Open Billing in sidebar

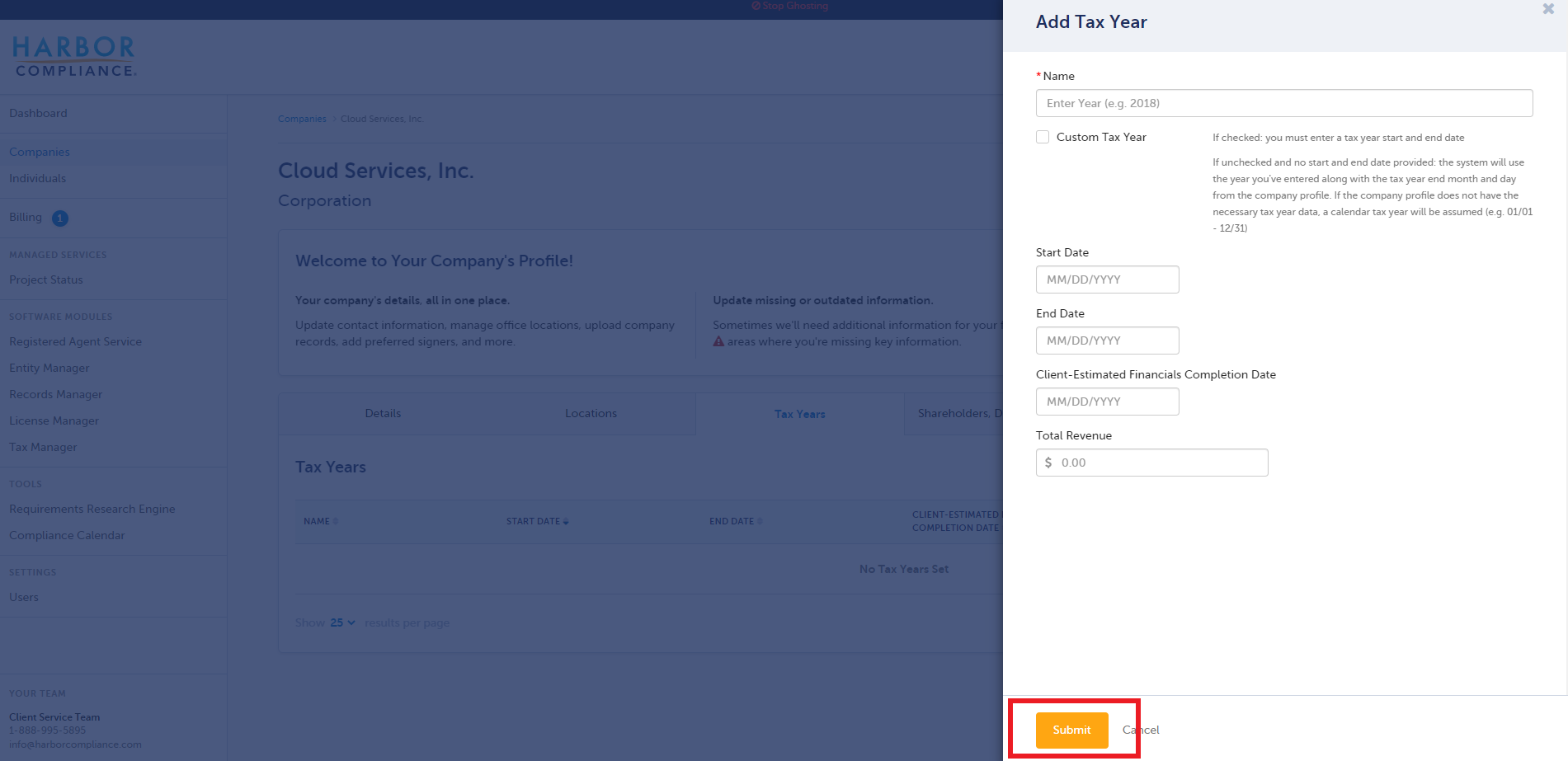point(26,218)
